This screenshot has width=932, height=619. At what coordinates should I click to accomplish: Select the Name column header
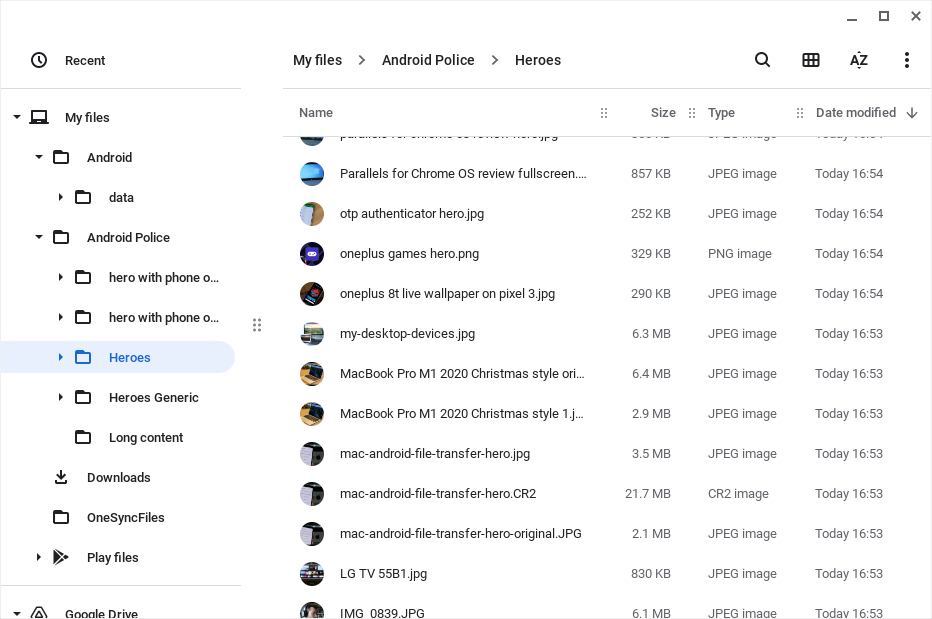(315, 113)
